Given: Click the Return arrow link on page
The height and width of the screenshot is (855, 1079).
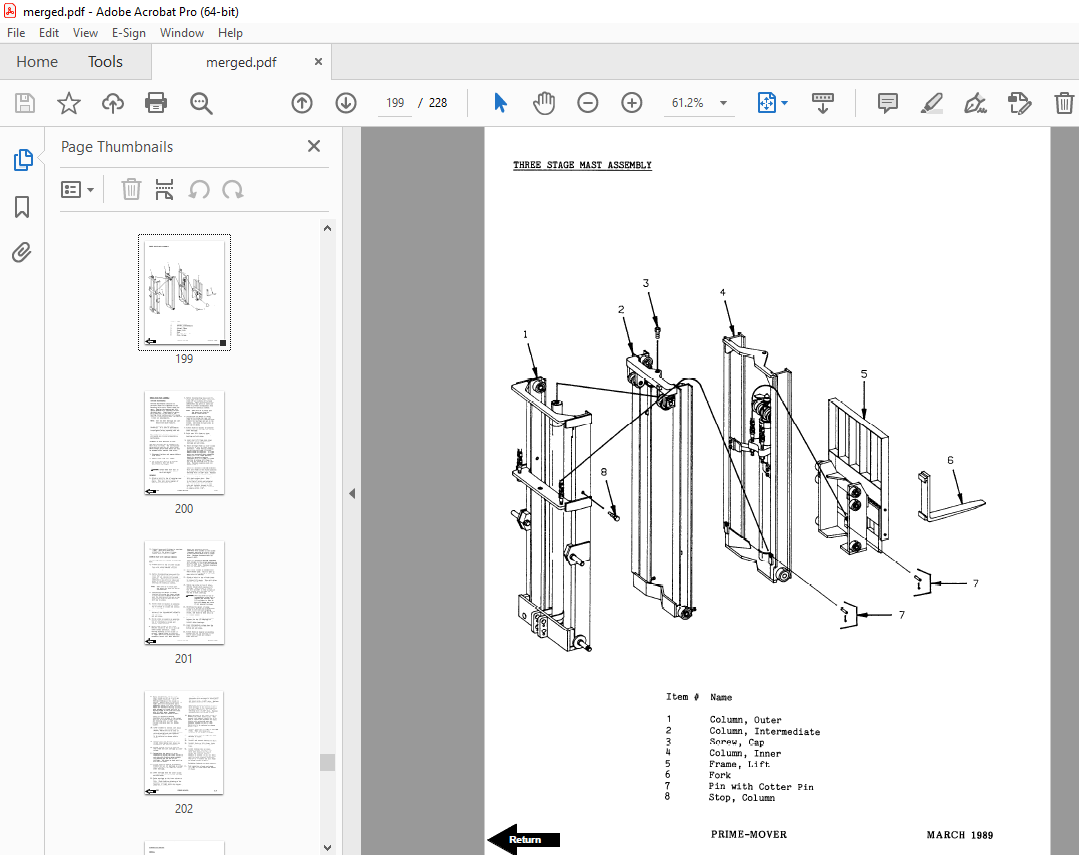Looking at the screenshot, I should (x=524, y=839).
